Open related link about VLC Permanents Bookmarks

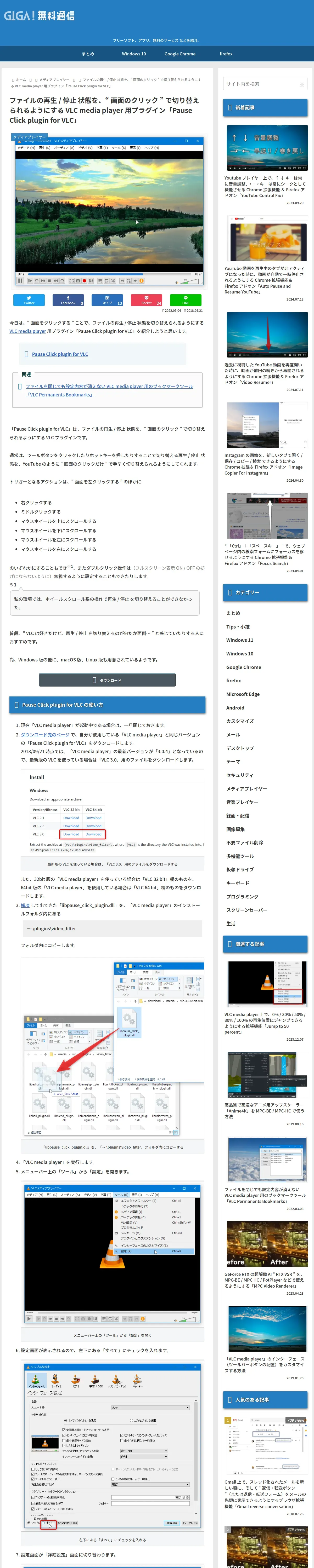(x=109, y=390)
